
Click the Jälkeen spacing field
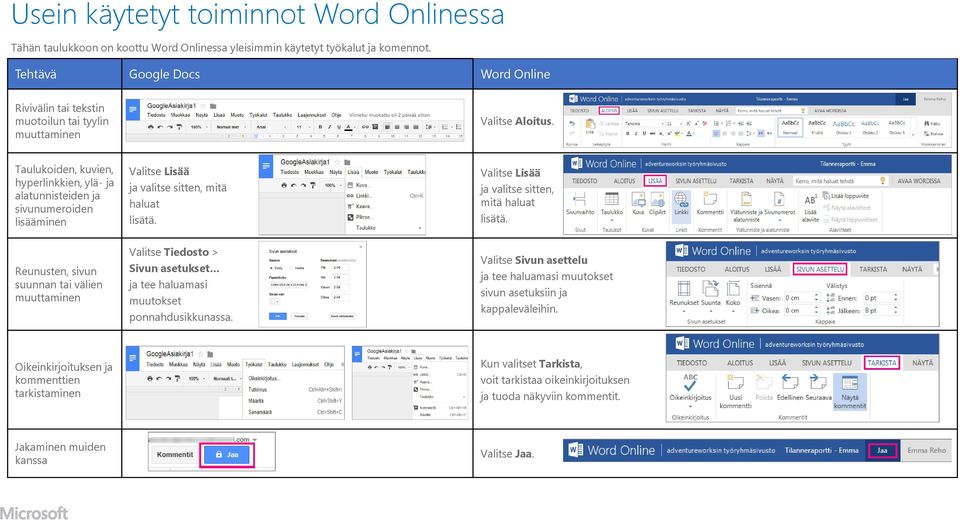tap(880, 311)
